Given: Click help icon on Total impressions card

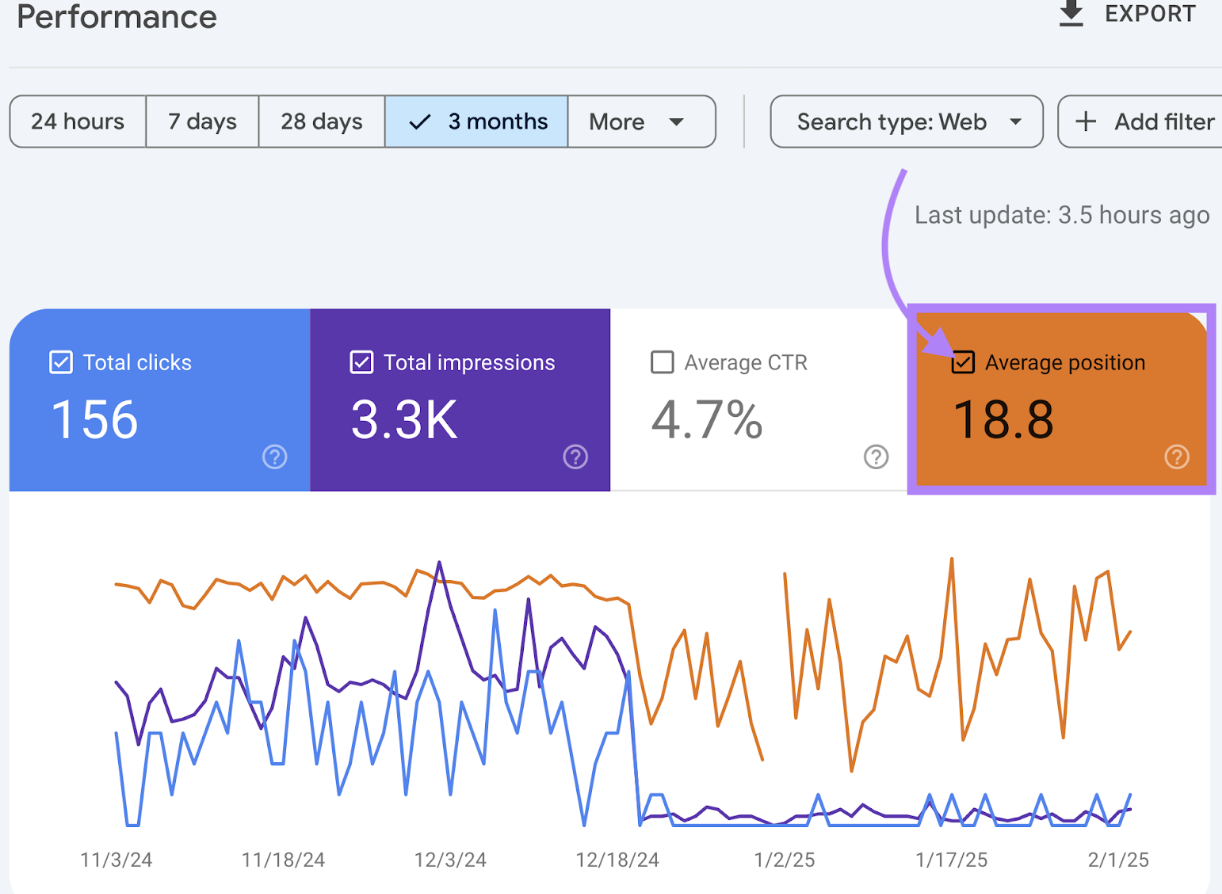Looking at the screenshot, I should click(x=575, y=457).
